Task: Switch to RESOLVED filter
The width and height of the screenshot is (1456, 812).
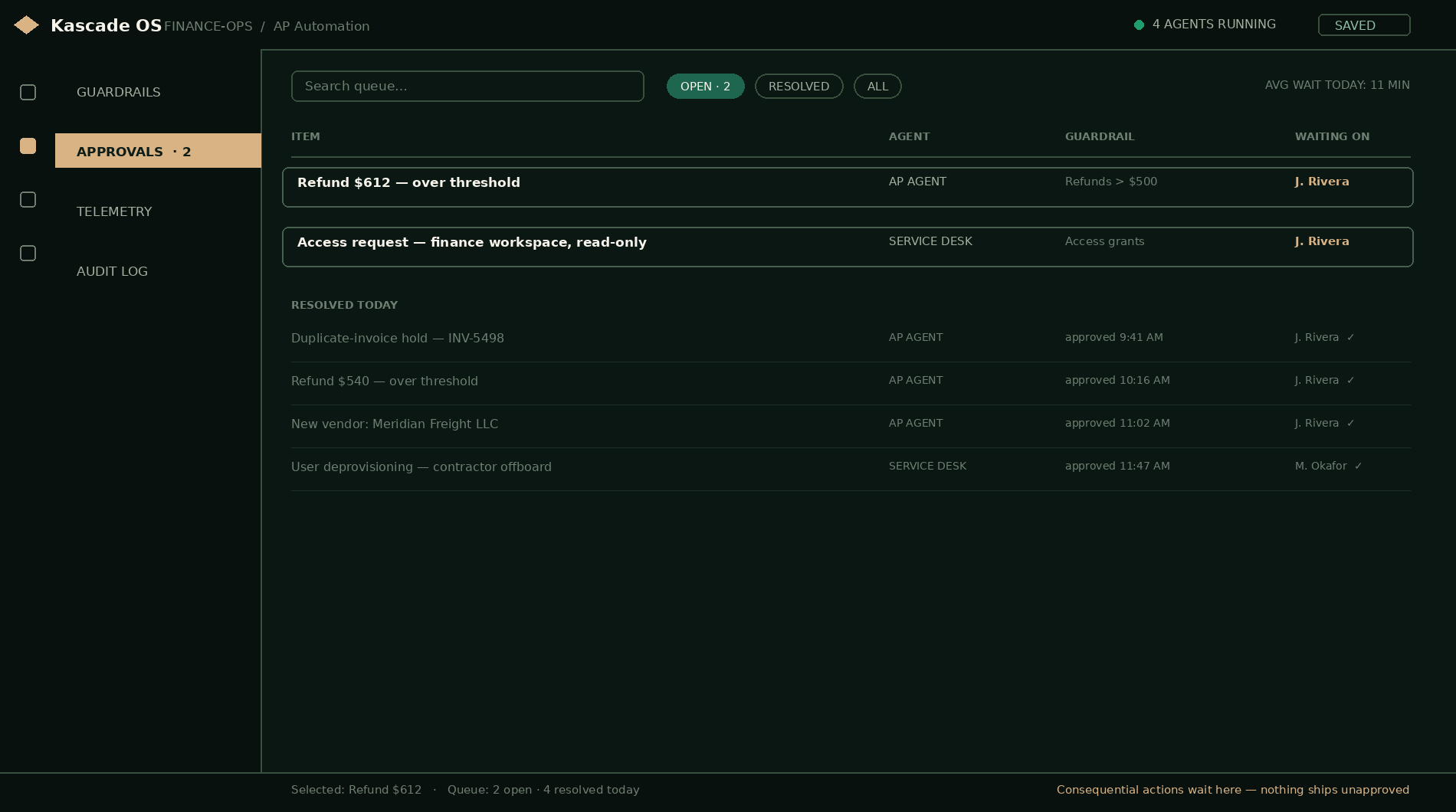Action: (799, 86)
